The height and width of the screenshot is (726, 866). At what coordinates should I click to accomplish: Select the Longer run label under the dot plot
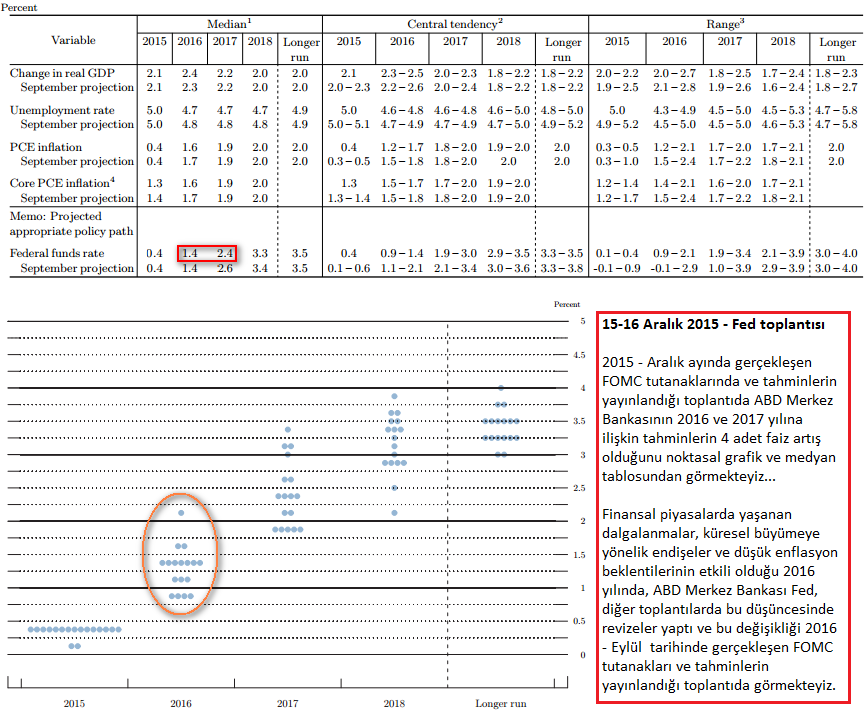500,704
